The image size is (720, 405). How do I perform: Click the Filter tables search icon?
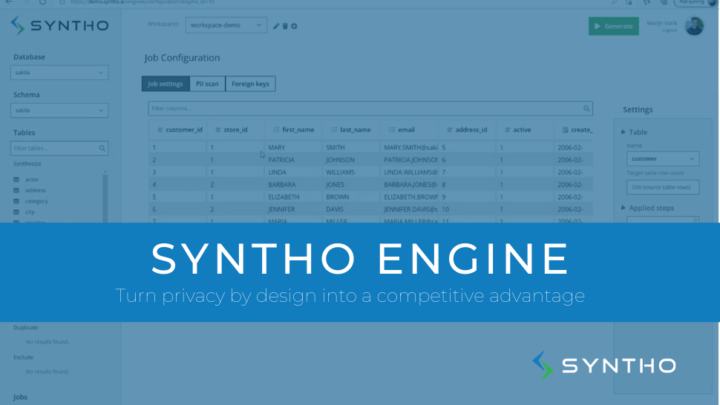[102, 148]
